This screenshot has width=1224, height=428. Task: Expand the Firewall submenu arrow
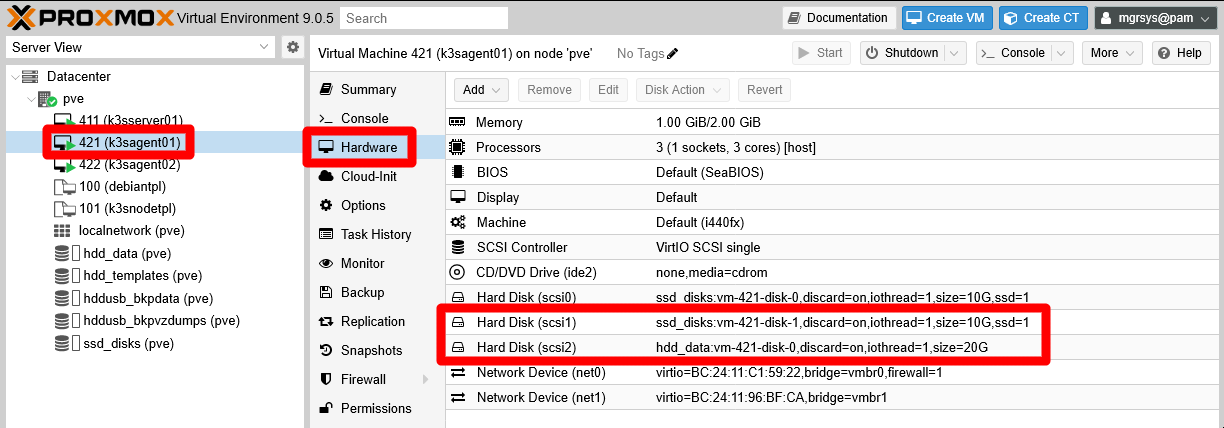coord(426,379)
